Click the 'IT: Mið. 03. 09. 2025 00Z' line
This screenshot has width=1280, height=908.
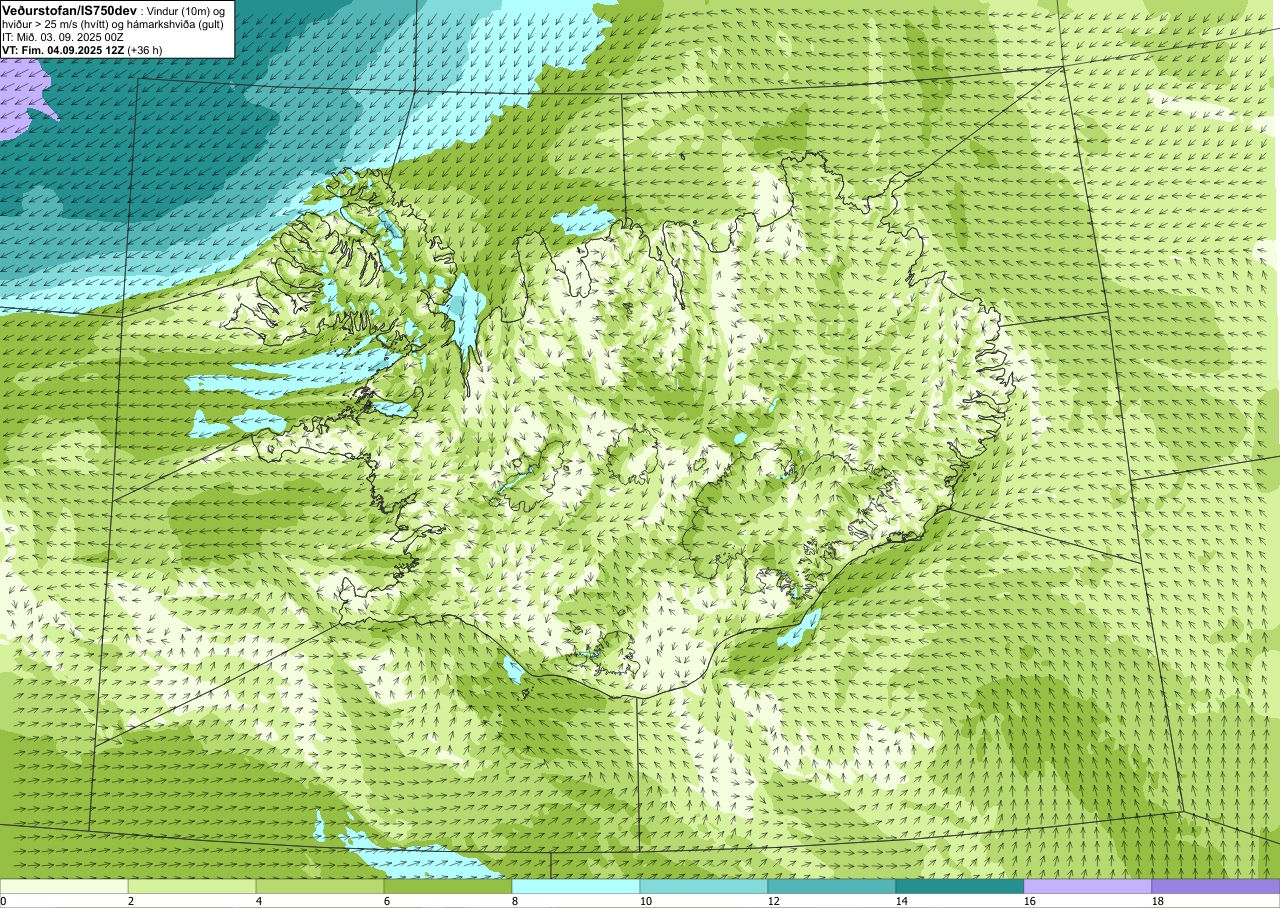[x=63, y=37]
